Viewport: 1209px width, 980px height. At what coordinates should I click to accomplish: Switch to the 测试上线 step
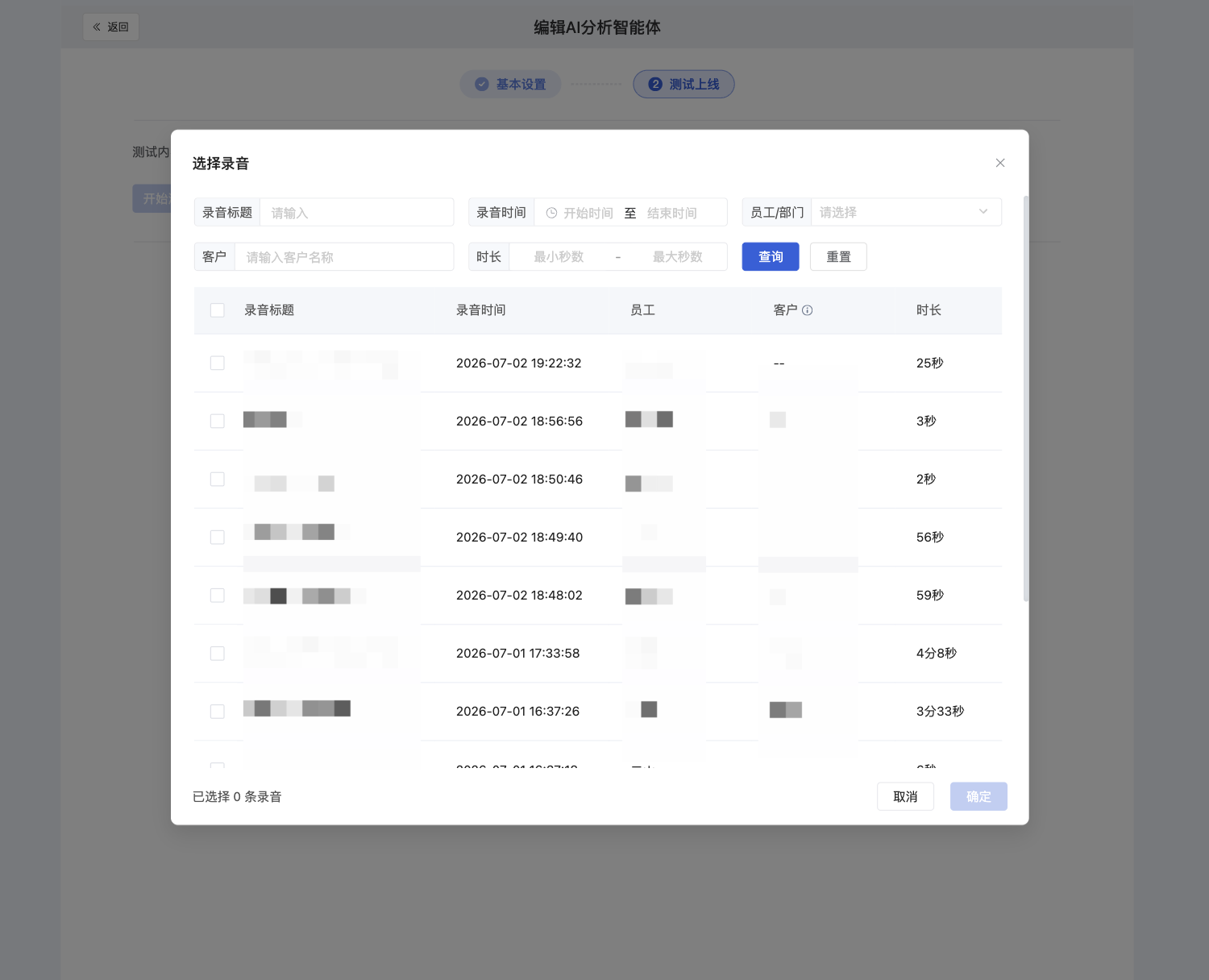click(683, 84)
